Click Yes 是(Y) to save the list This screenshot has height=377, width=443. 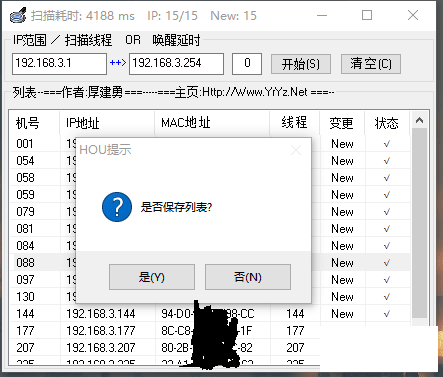(x=152, y=277)
